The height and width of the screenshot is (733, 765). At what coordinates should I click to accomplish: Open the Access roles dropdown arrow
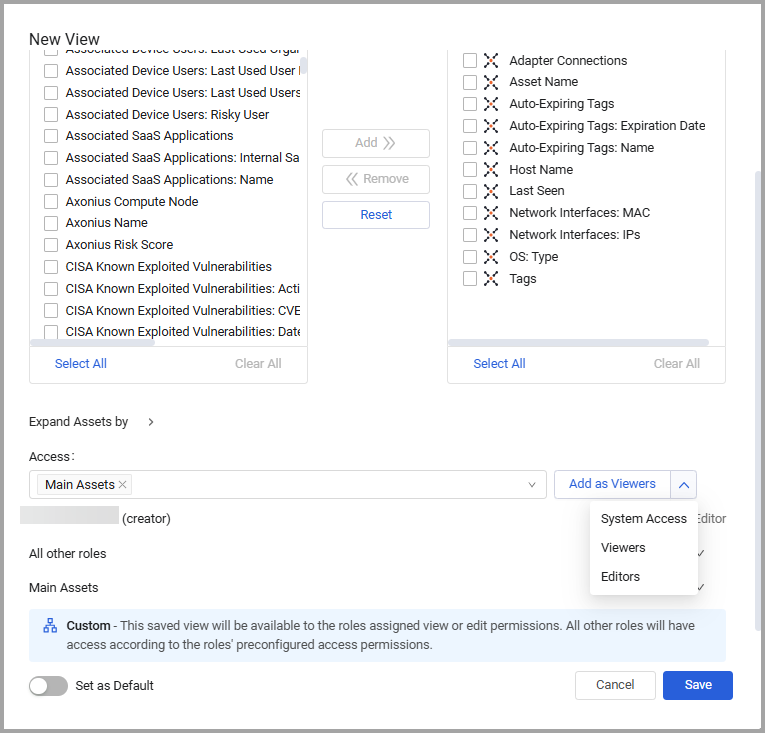click(532, 485)
